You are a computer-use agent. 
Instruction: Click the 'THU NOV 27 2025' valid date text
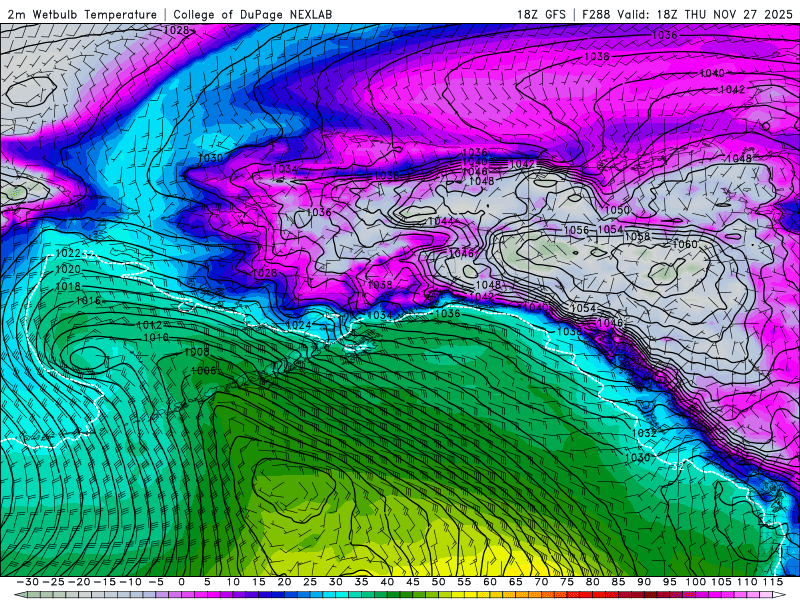coord(738,15)
